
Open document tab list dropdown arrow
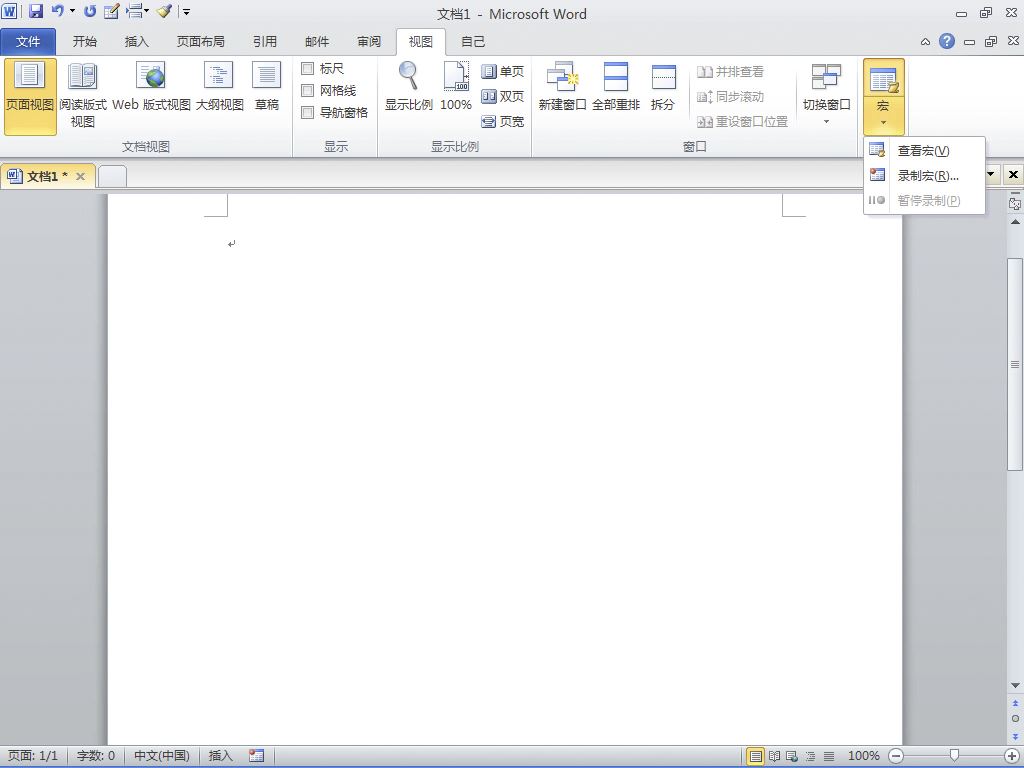pyautogui.click(x=991, y=174)
